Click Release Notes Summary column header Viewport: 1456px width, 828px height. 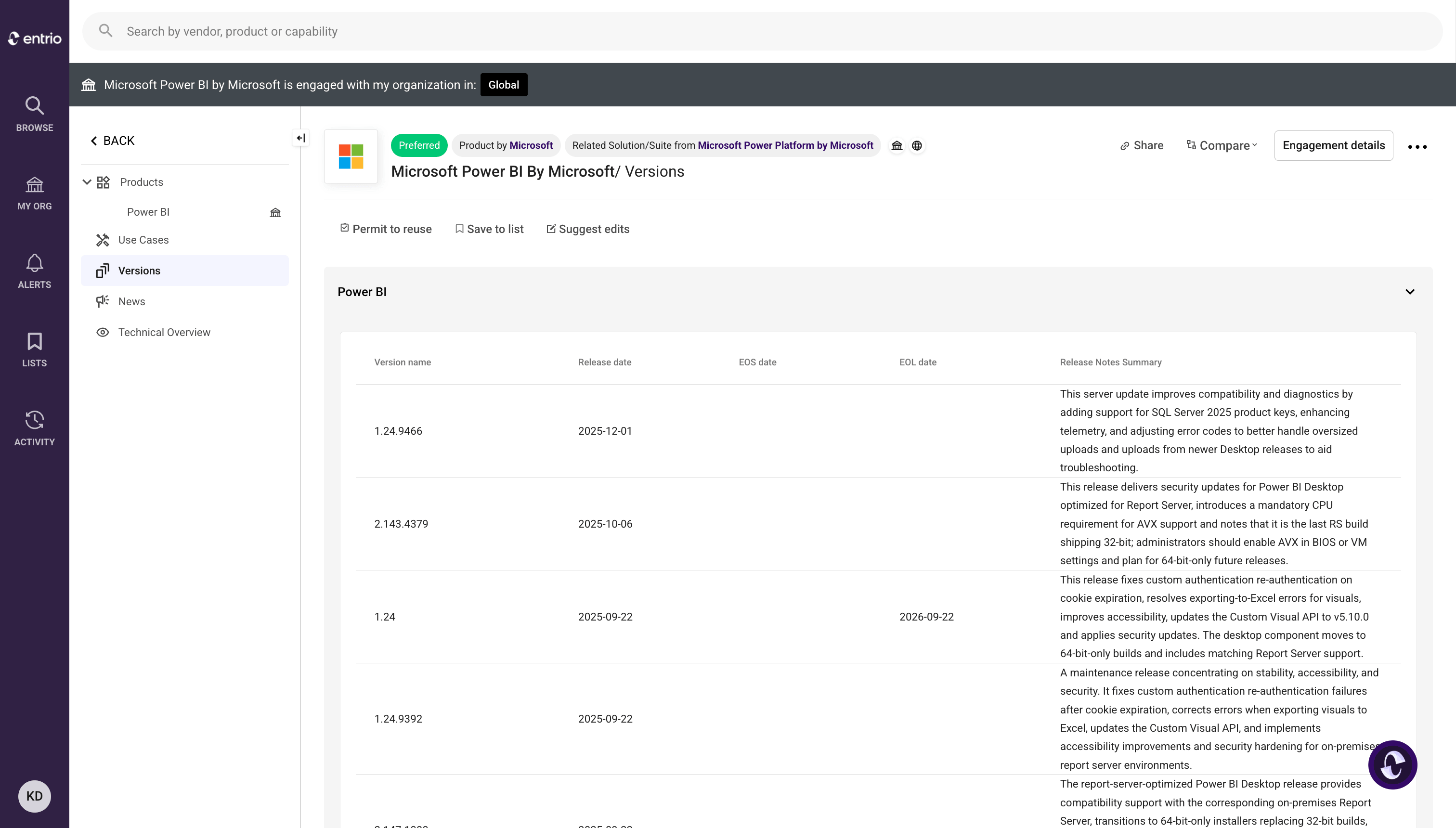click(x=1111, y=362)
